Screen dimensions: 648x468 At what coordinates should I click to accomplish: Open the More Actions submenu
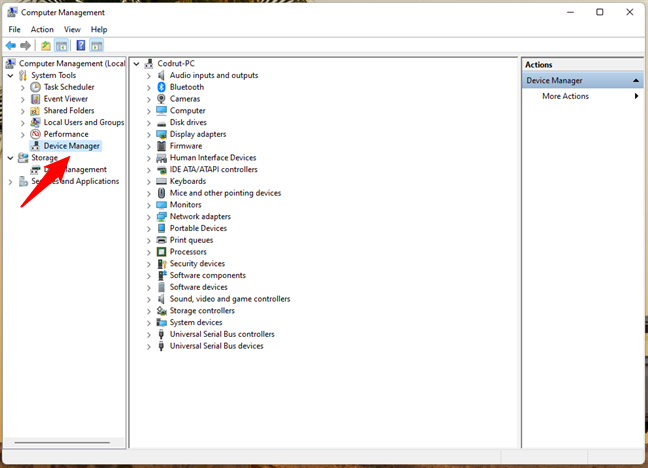tap(583, 96)
